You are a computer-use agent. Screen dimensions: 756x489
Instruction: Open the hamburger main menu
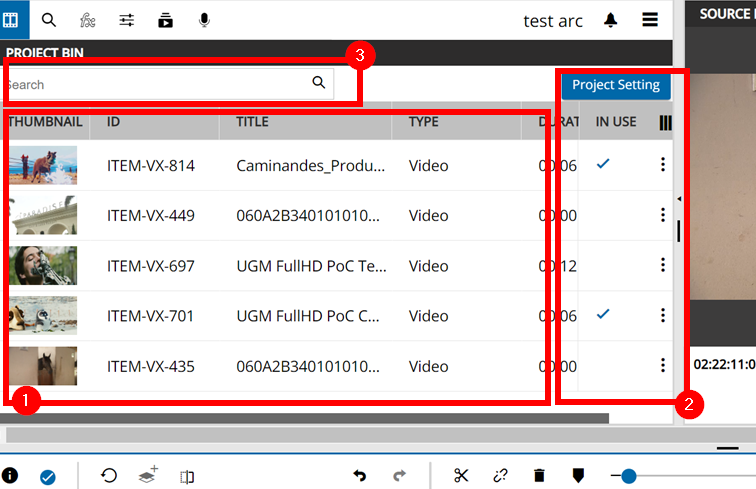point(650,20)
